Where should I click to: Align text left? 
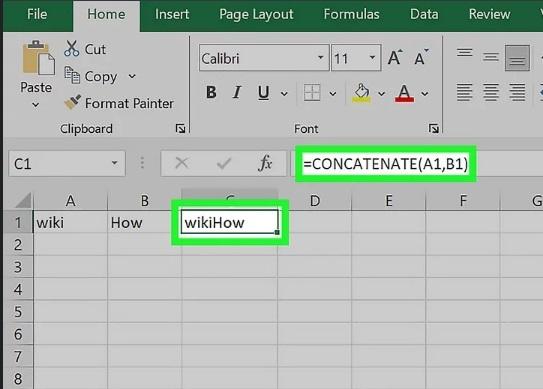pos(464,92)
